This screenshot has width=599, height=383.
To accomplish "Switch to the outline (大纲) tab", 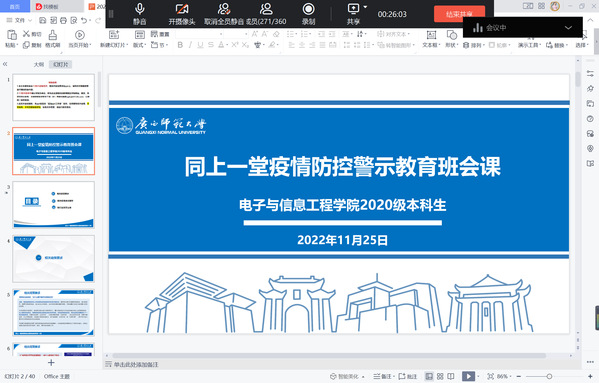I will 39,65.
